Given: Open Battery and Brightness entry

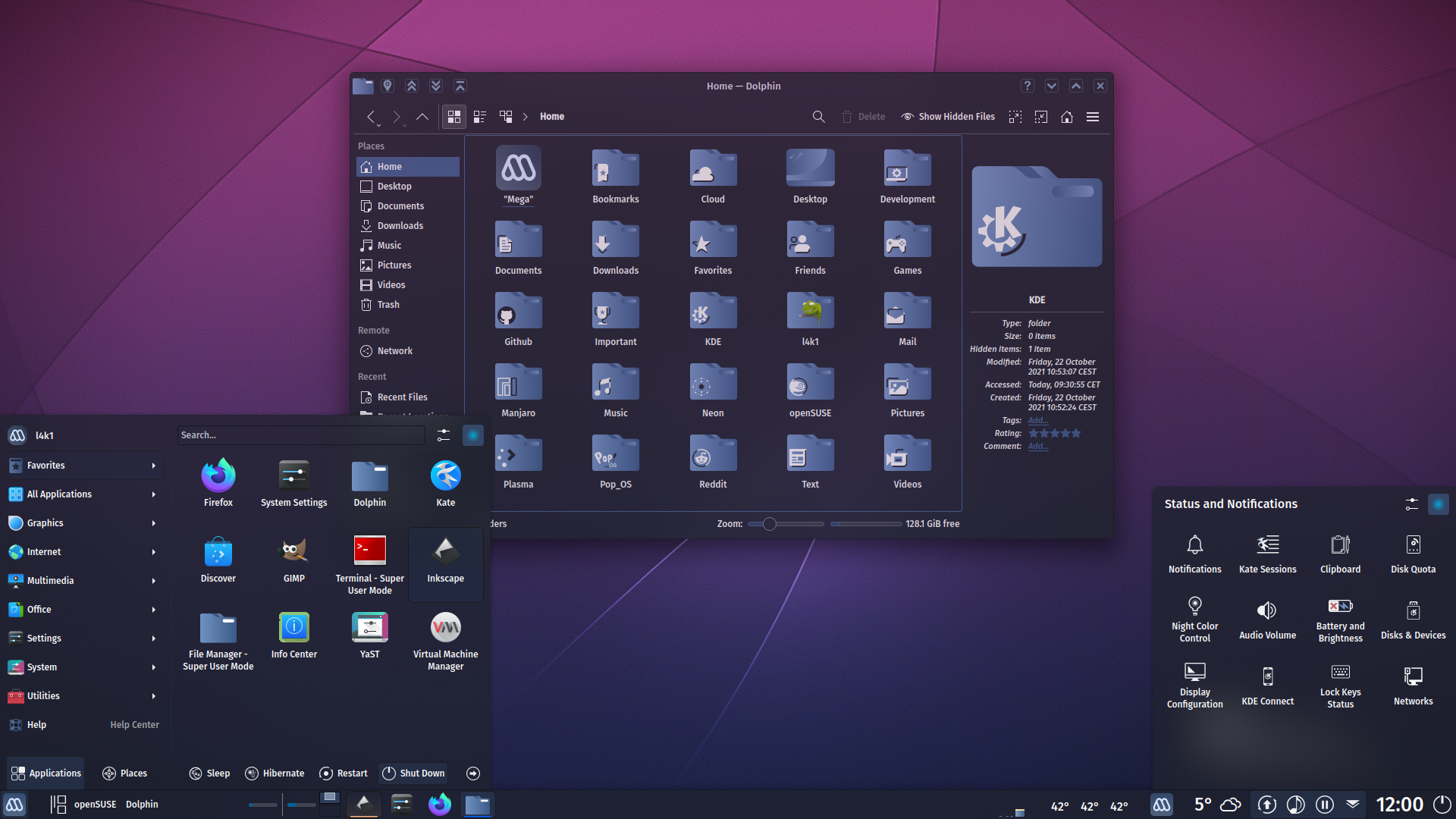Looking at the screenshot, I should click(1341, 620).
